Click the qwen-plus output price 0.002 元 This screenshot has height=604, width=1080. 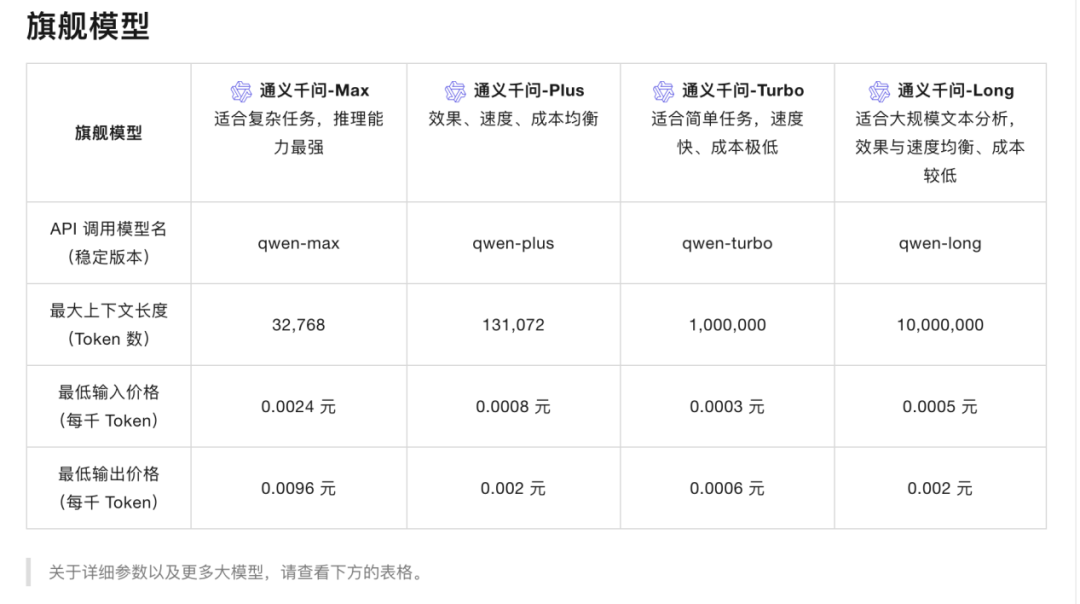point(513,489)
